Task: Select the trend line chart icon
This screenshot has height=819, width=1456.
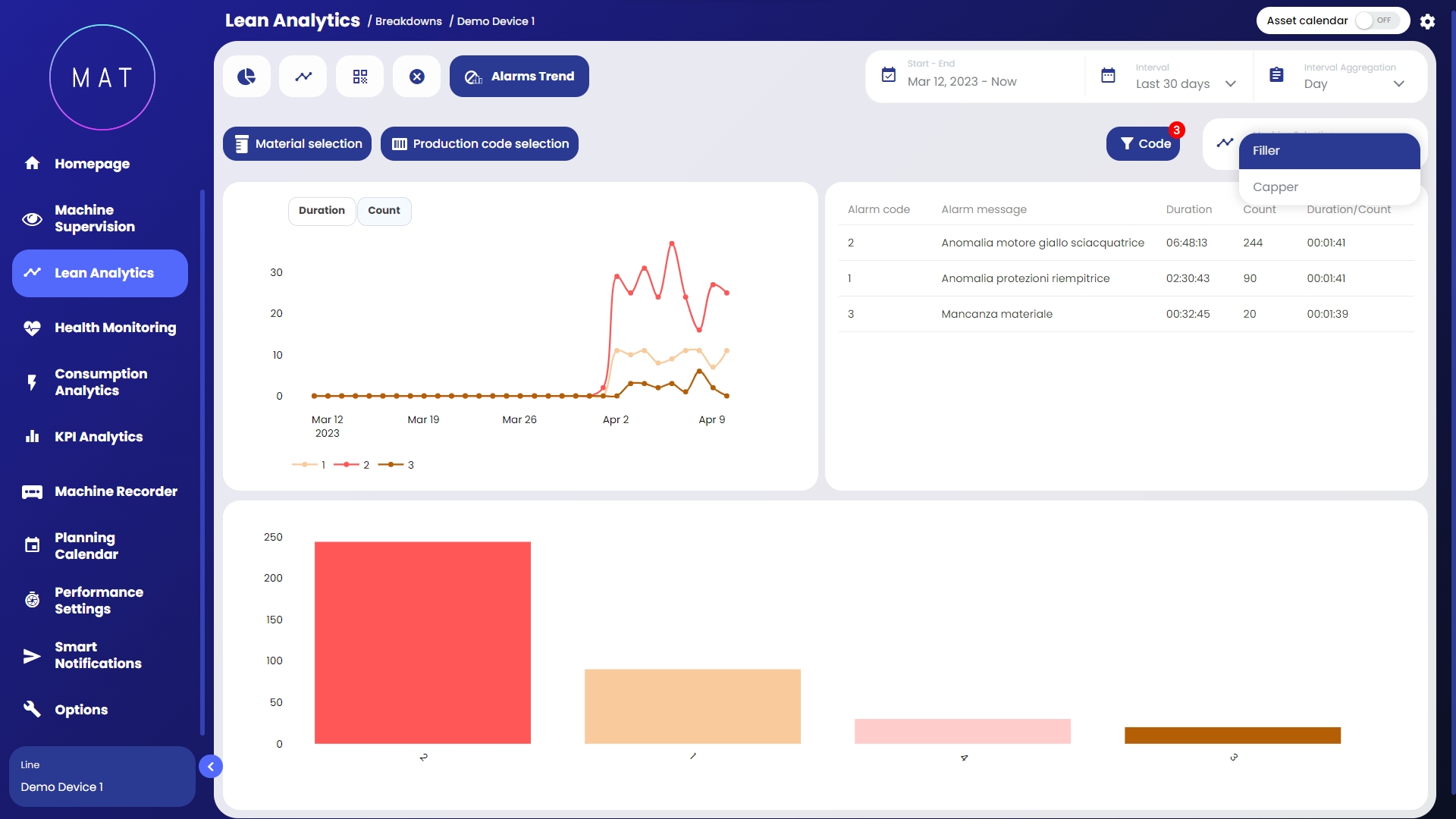Action: (303, 77)
